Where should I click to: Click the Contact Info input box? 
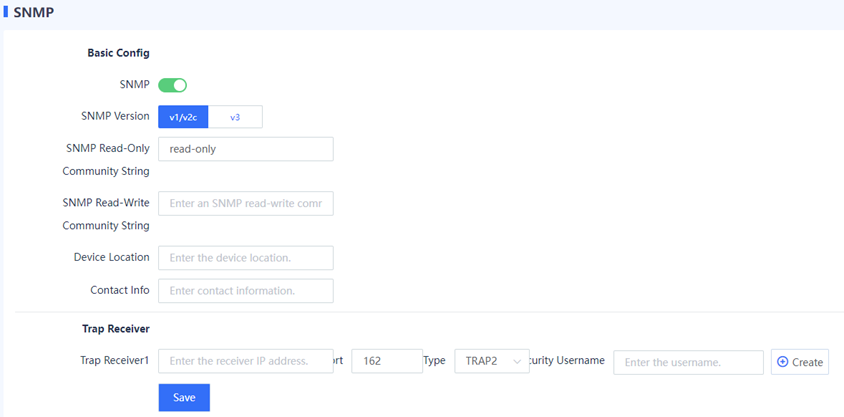coord(246,291)
